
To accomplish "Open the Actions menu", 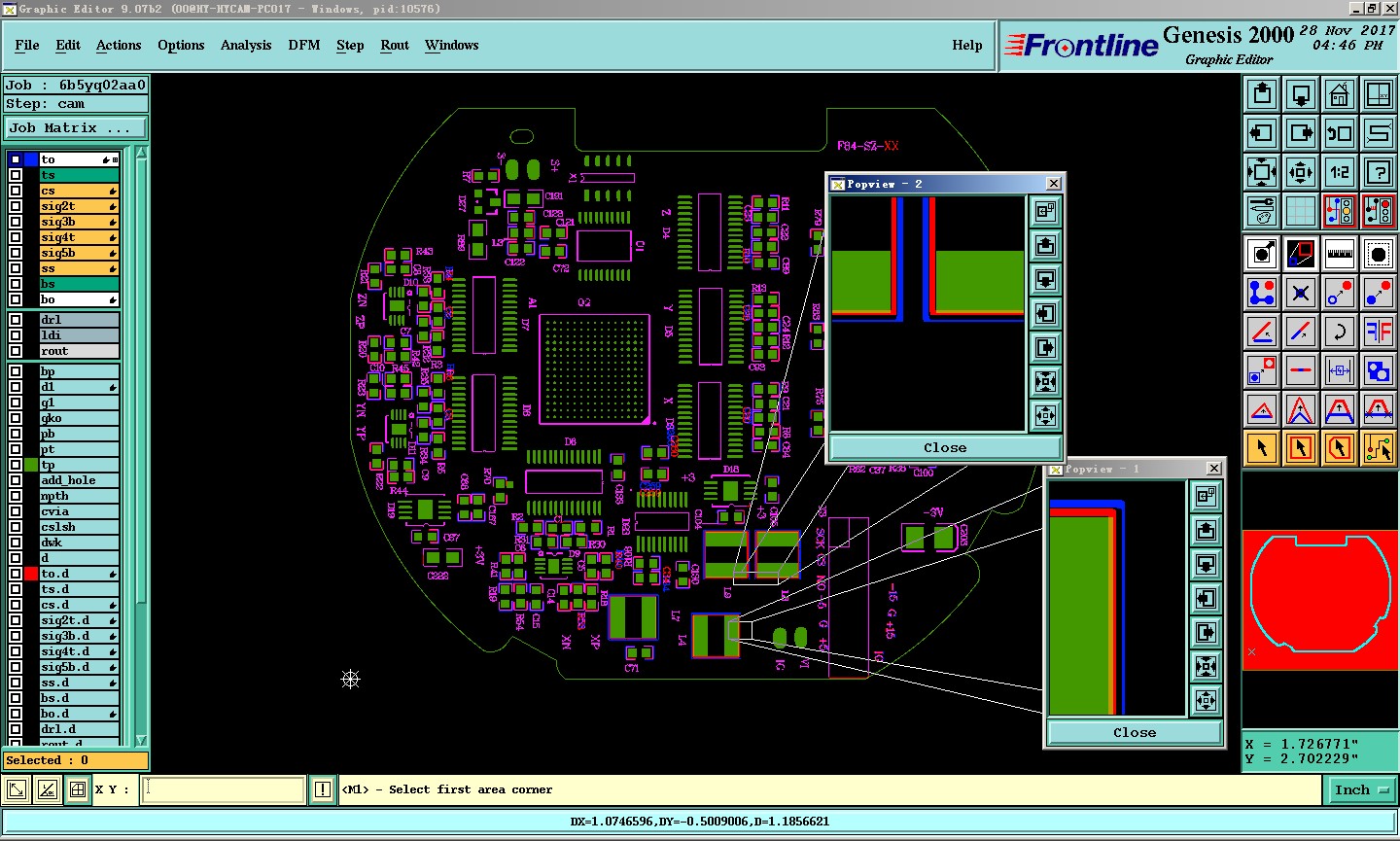I will [119, 45].
